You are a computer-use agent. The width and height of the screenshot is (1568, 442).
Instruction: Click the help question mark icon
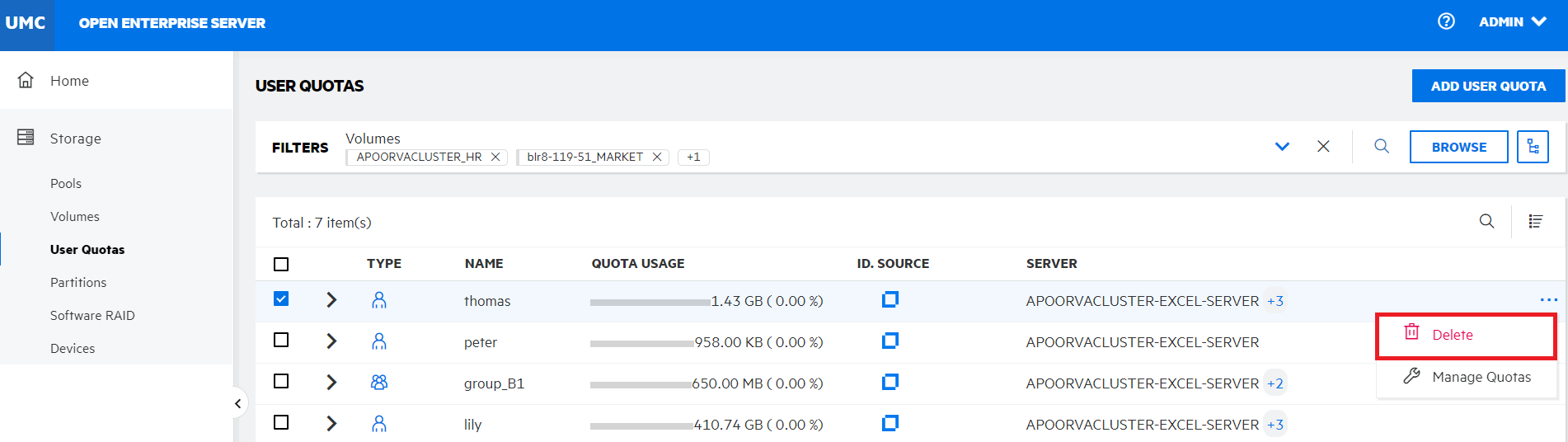click(1446, 21)
